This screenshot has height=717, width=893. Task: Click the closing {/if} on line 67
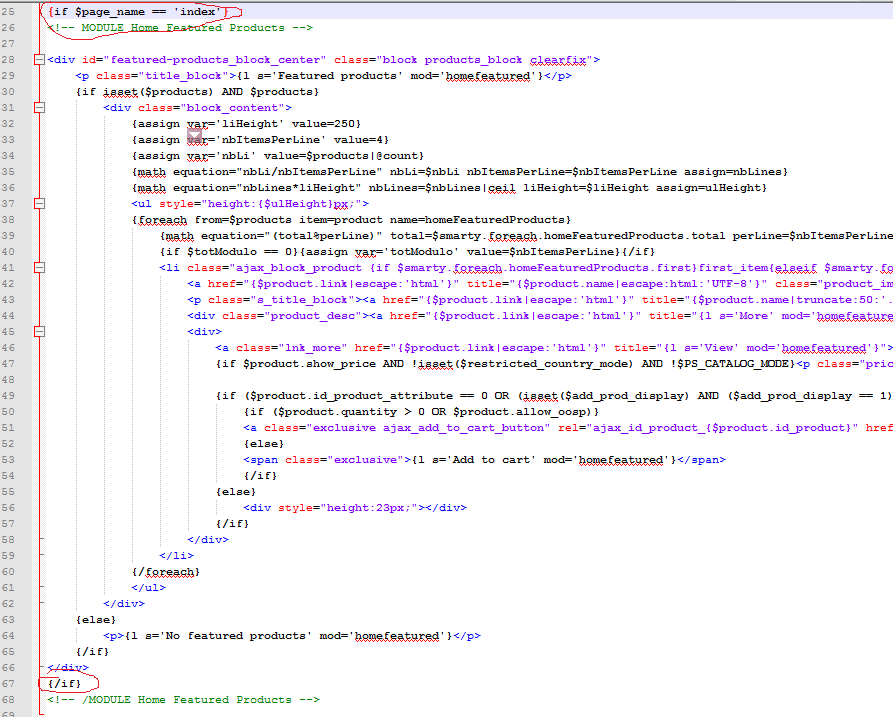[64, 683]
